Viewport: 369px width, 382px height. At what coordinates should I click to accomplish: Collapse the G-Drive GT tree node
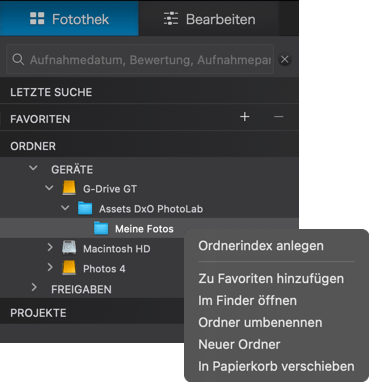coord(49,188)
